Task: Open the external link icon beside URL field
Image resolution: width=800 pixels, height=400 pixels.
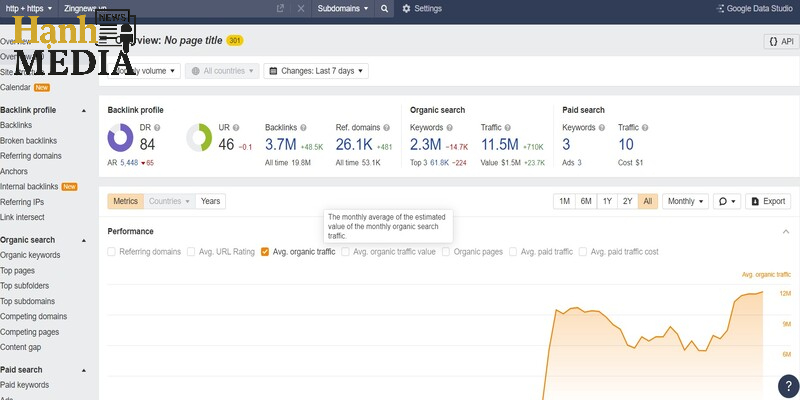Action: (x=280, y=9)
